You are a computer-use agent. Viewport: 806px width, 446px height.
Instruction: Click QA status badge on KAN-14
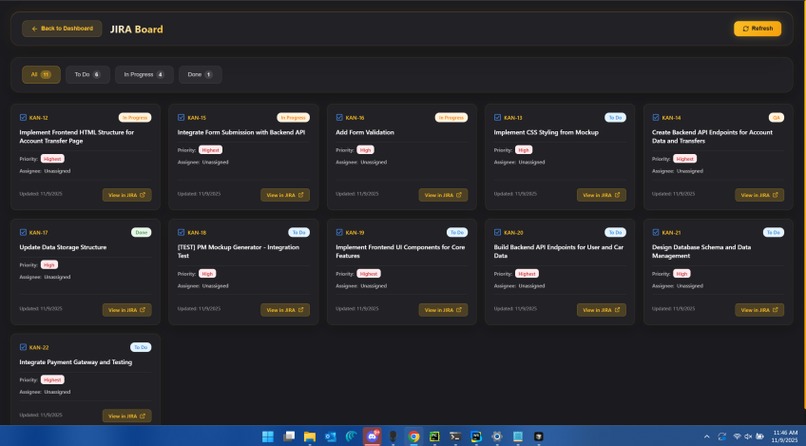(776, 118)
